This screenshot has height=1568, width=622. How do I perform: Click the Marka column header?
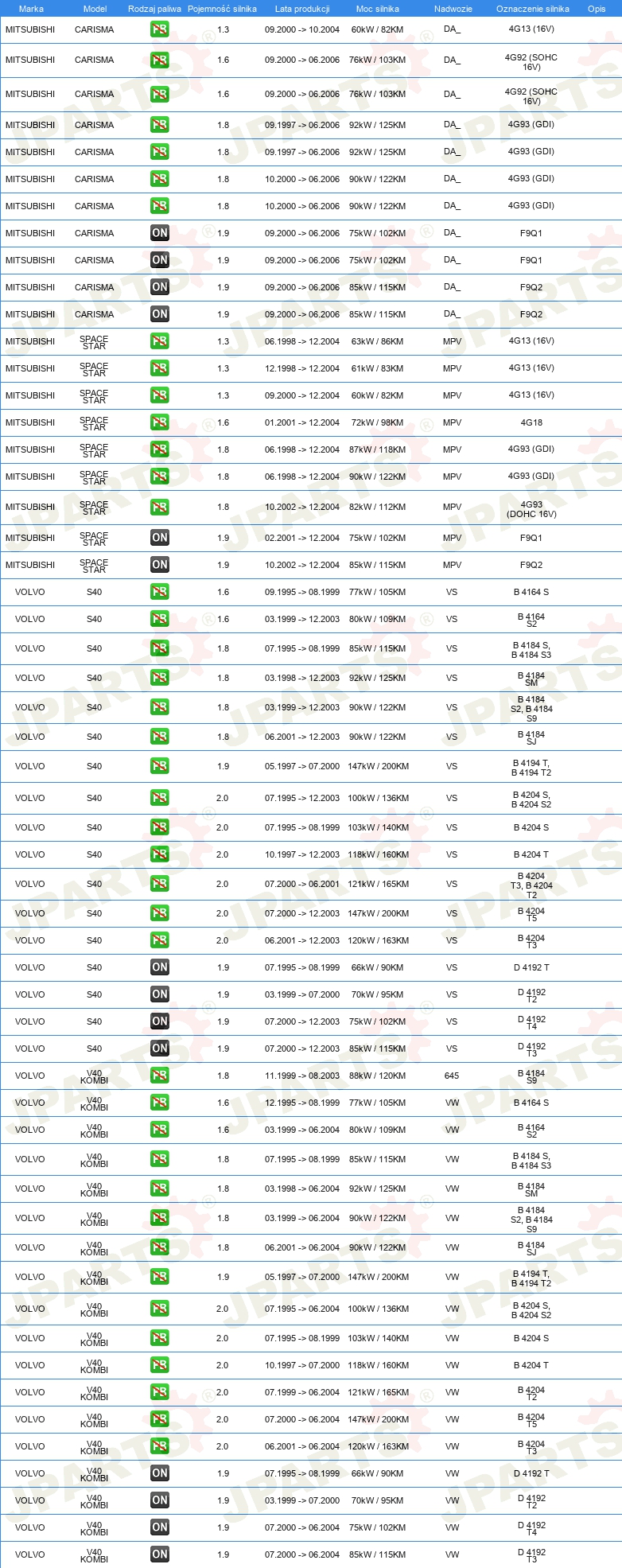point(31,9)
